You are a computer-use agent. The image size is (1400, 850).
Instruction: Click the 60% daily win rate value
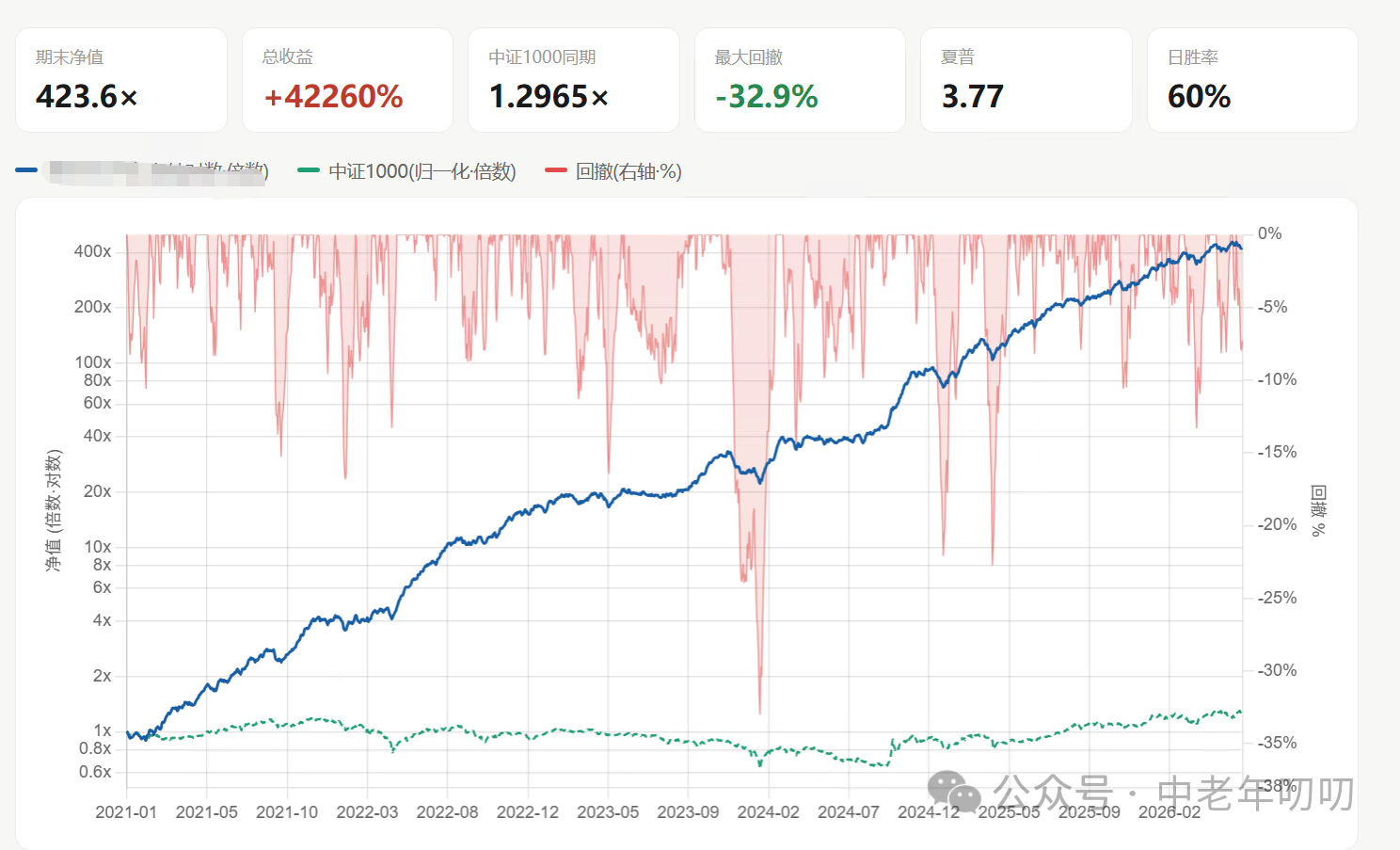(x=1200, y=96)
